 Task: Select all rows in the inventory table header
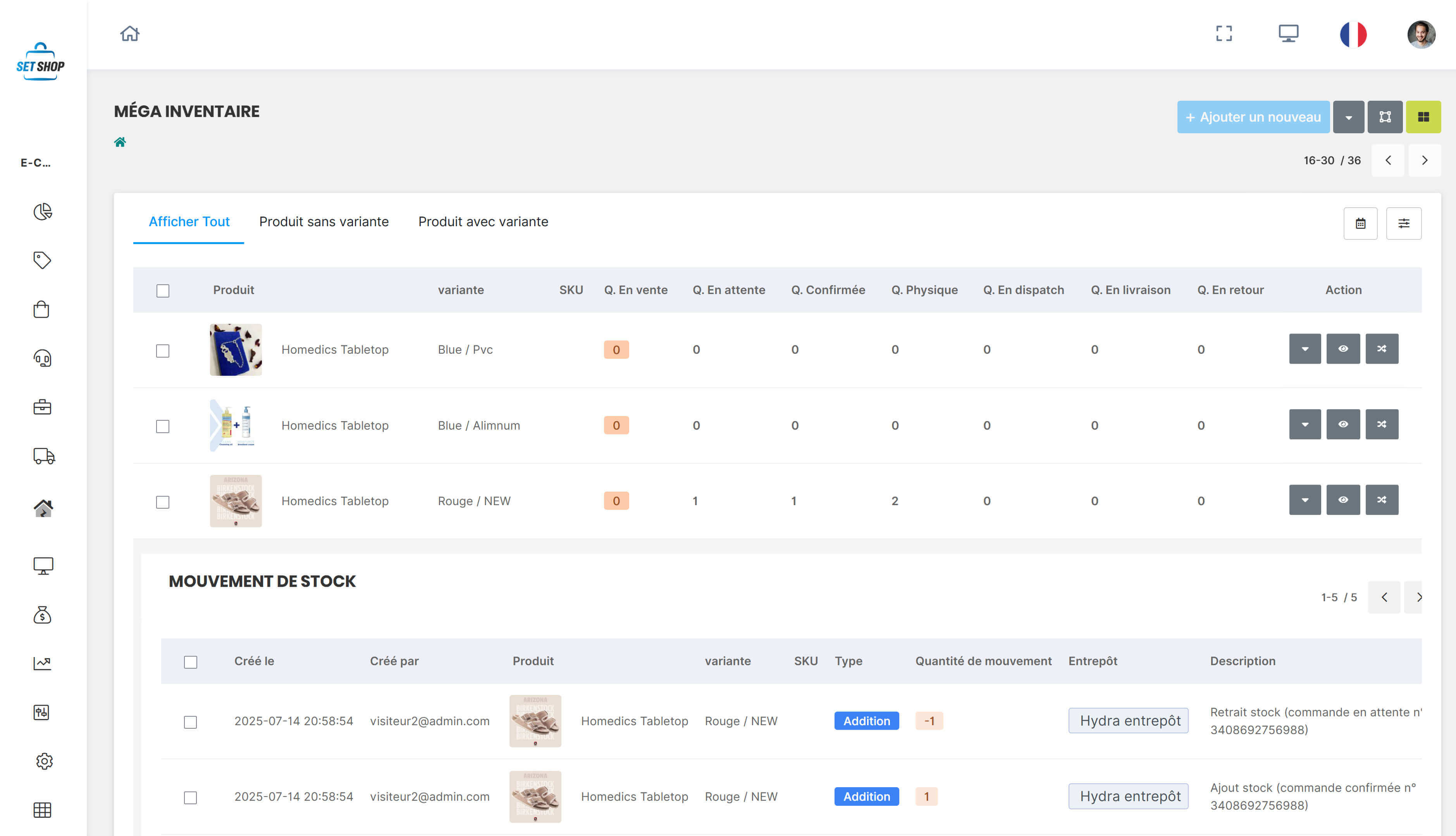(162, 291)
